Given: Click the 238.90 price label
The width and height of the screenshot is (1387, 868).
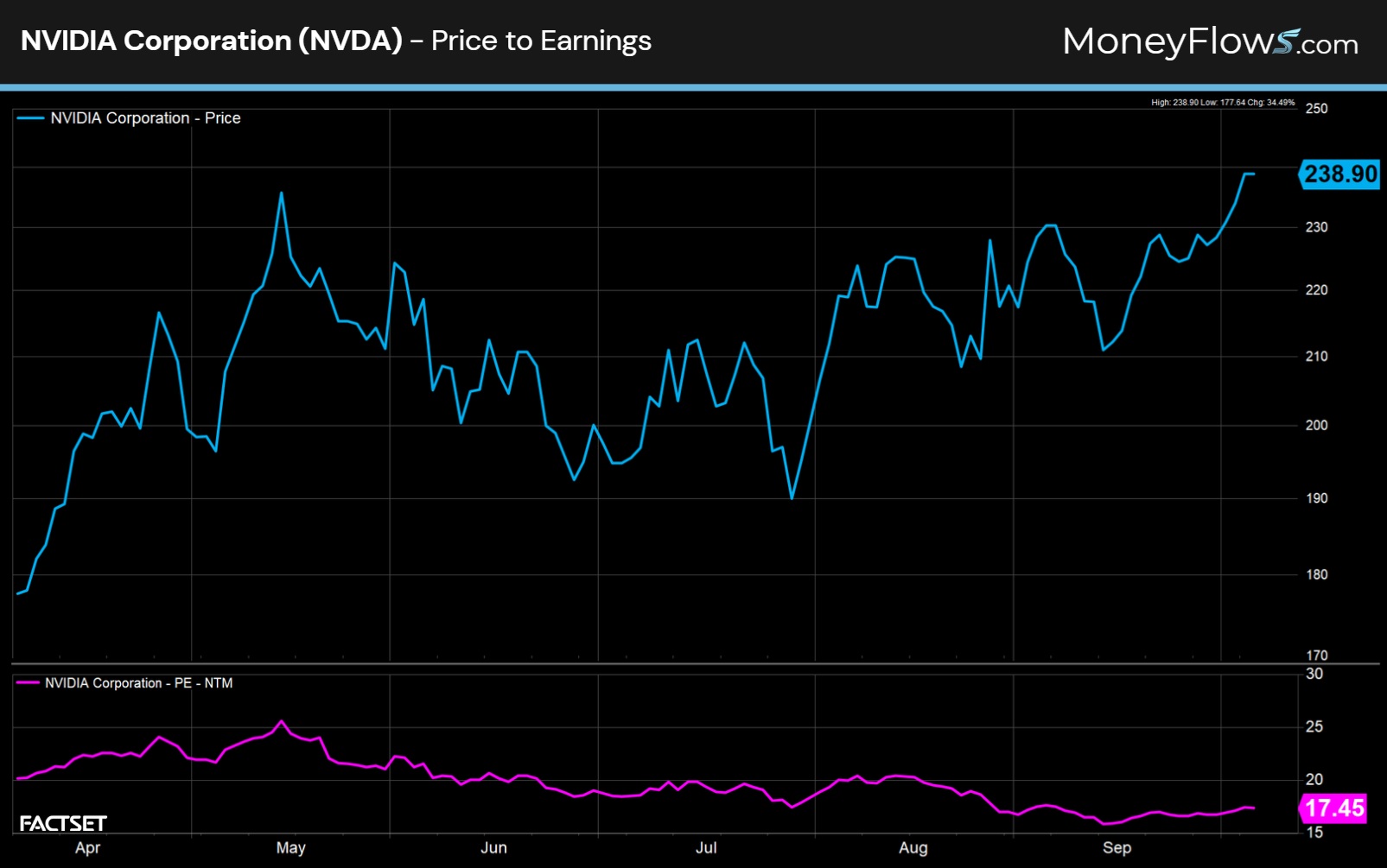Looking at the screenshot, I should click(1339, 174).
